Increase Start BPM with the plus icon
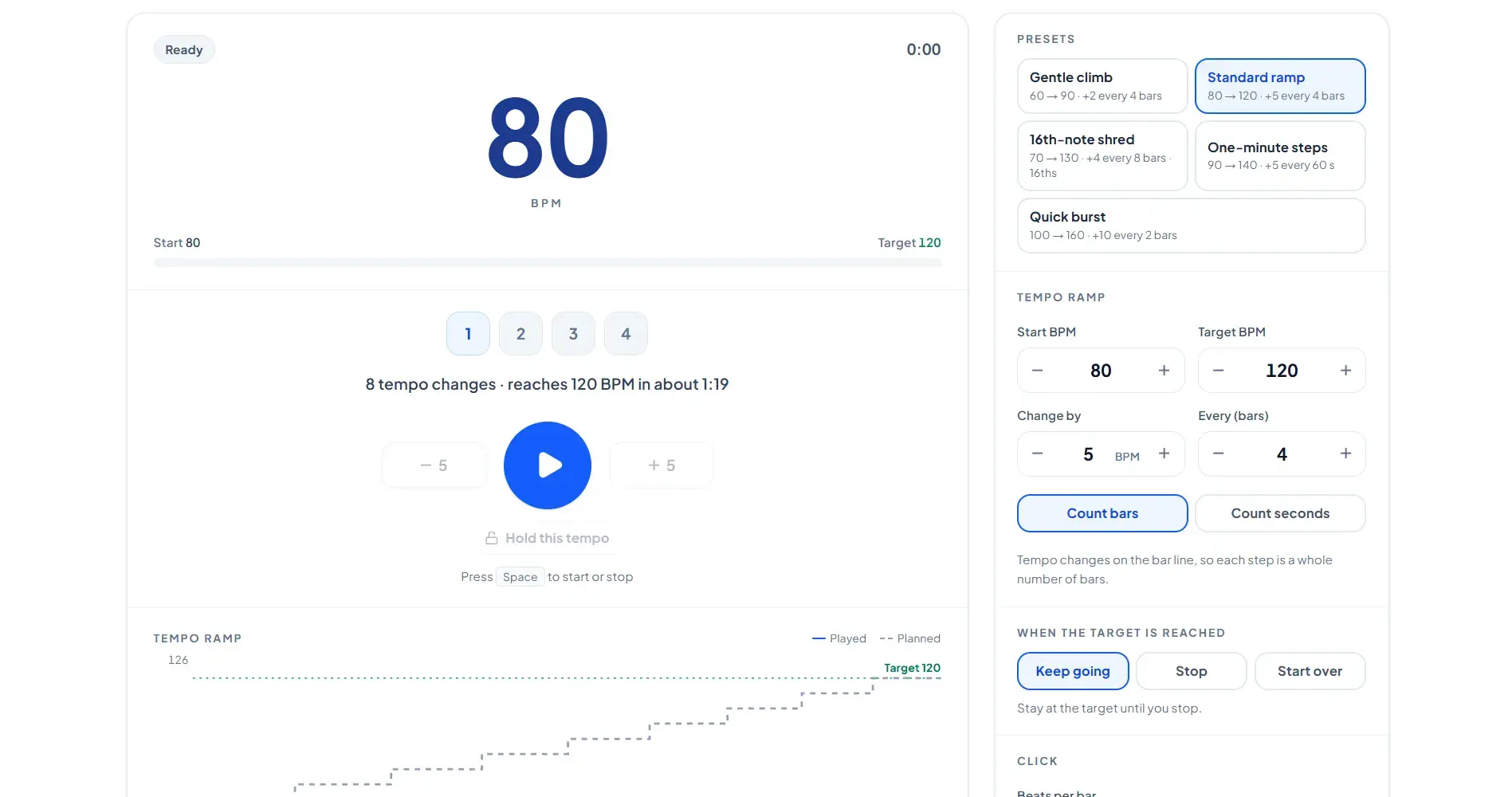The height and width of the screenshot is (797, 1512). coord(1164,371)
